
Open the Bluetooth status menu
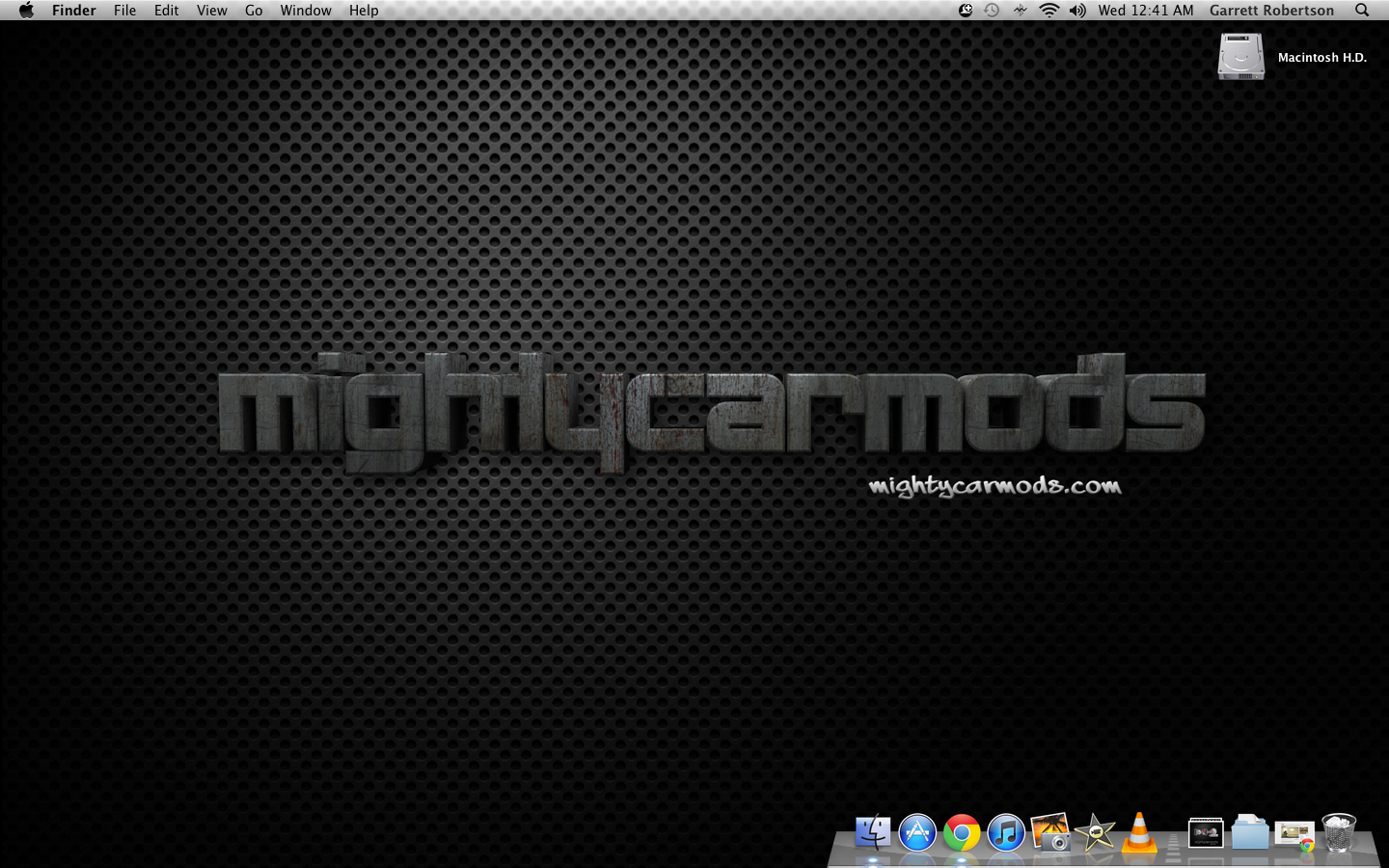coord(1020,11)
